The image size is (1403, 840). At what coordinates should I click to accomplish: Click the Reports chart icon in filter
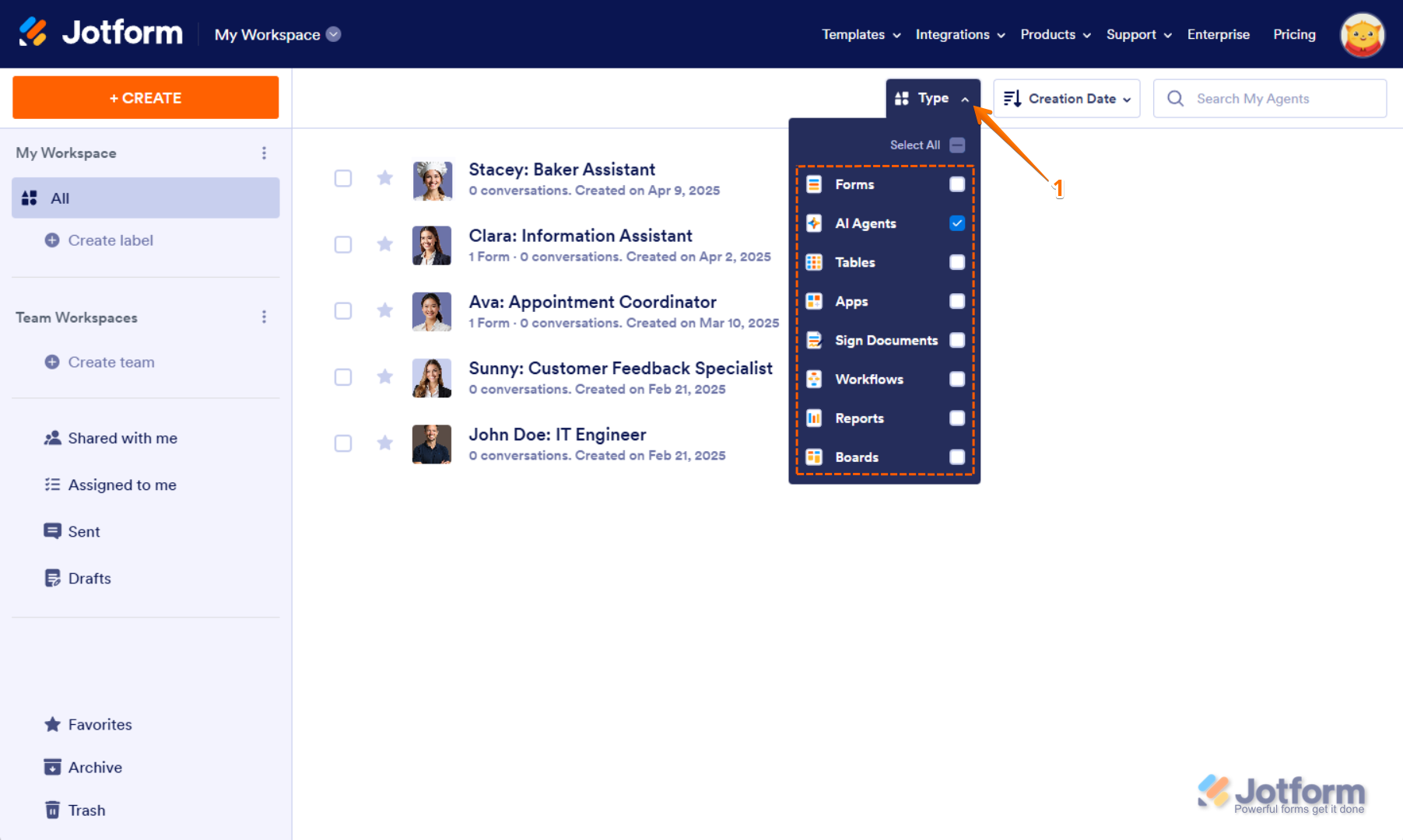click(814, 418)
